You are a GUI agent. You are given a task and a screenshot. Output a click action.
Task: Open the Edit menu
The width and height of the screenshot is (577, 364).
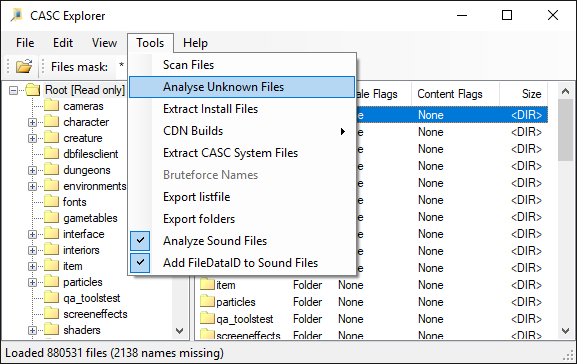[63, 43]
